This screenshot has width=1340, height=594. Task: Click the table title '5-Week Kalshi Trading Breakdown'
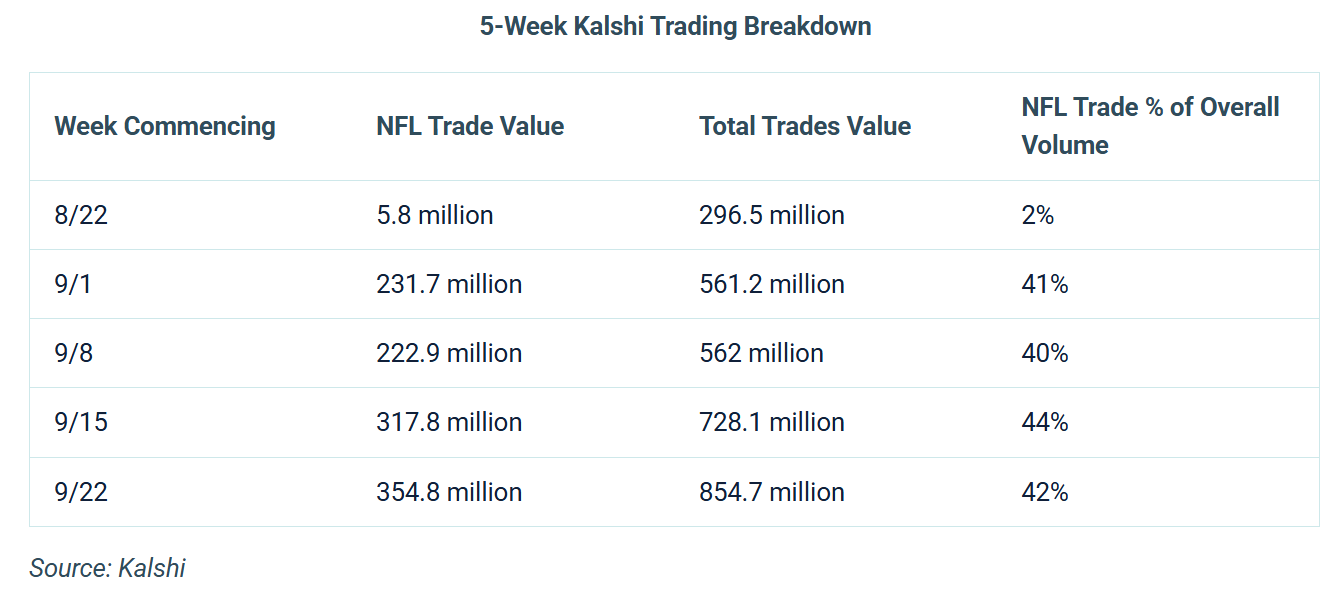click(x=675, y=26)
